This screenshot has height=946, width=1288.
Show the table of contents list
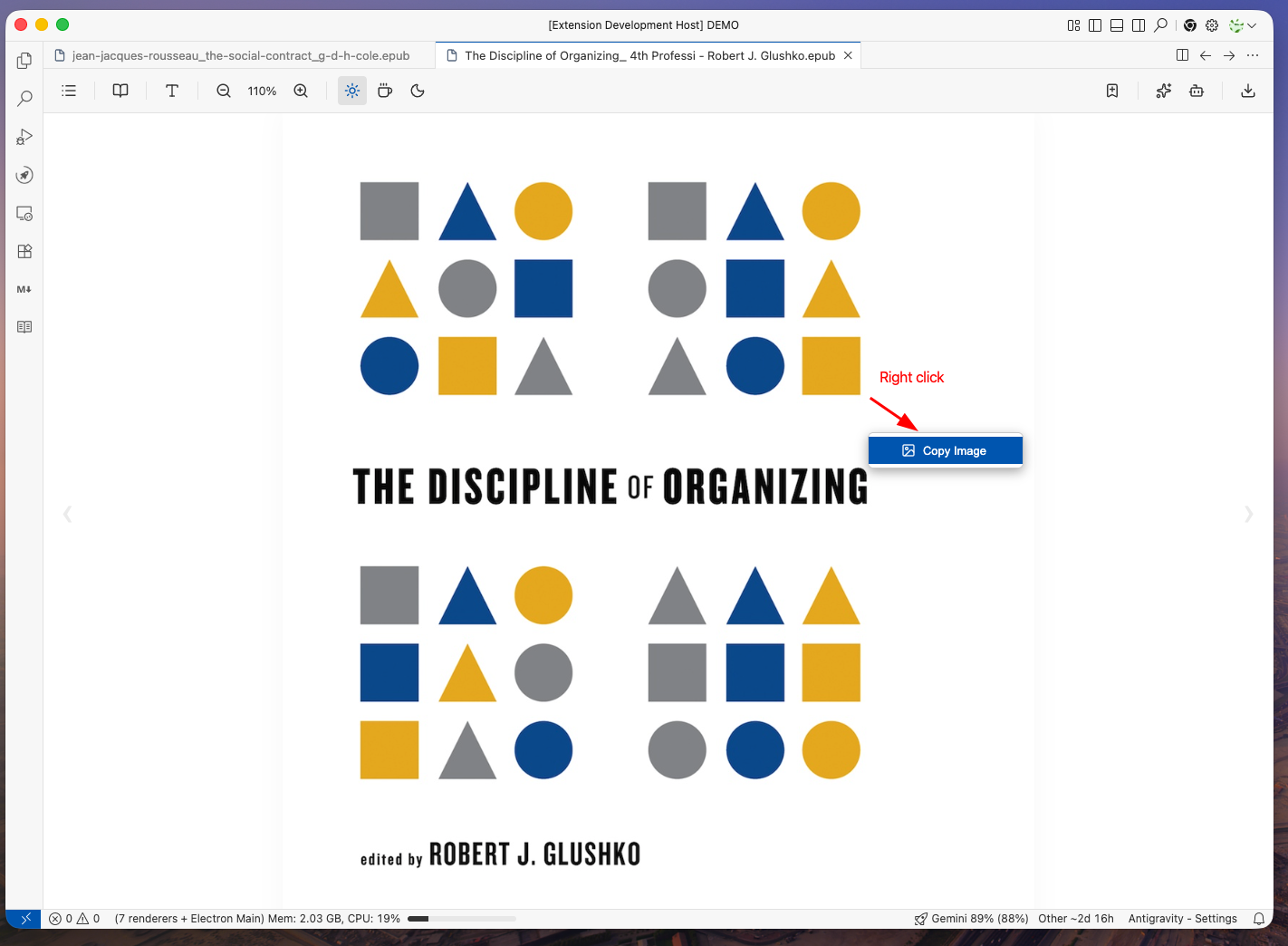(69, 91)
